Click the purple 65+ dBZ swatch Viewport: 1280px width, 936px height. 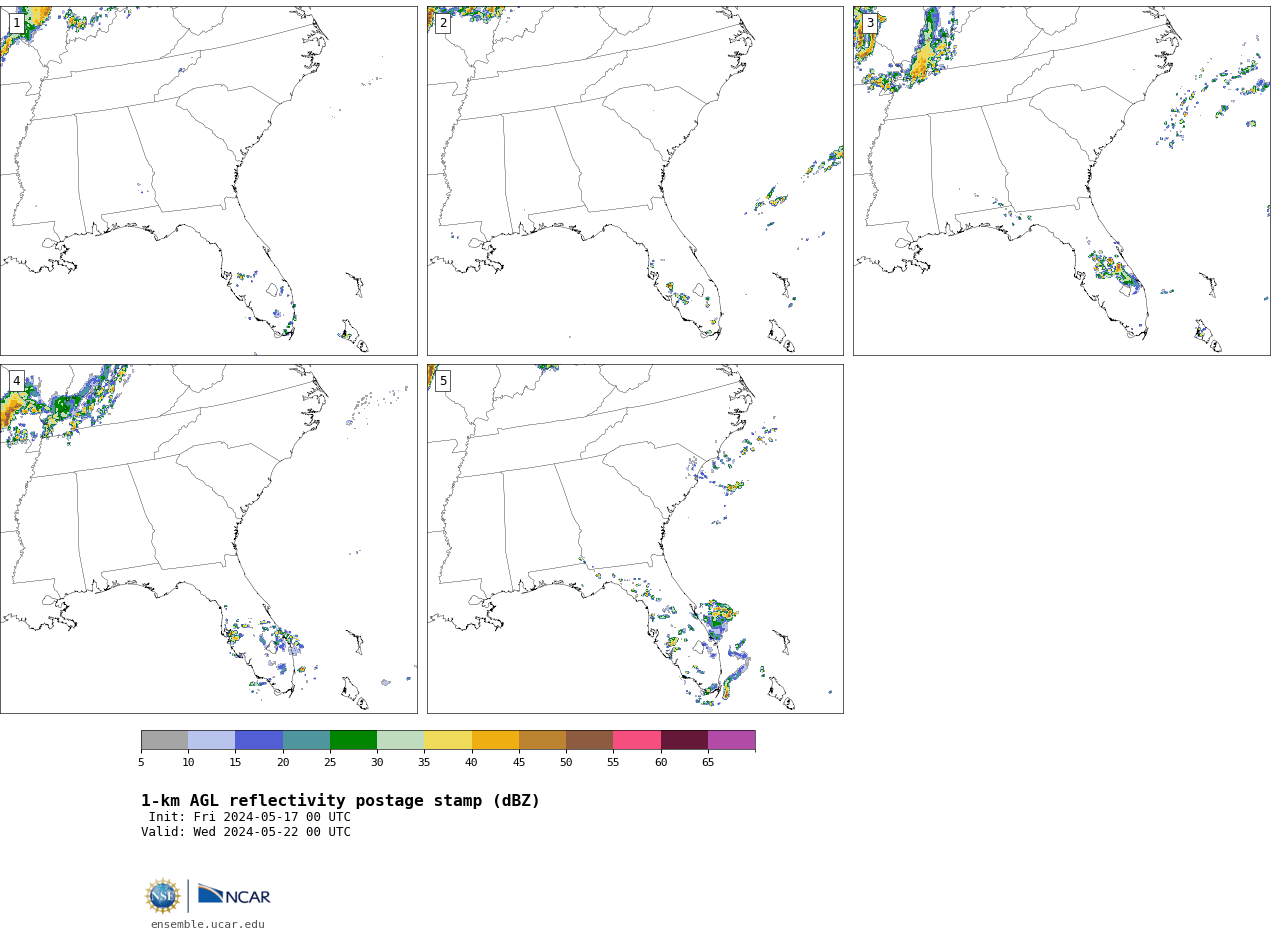point(732,740)
